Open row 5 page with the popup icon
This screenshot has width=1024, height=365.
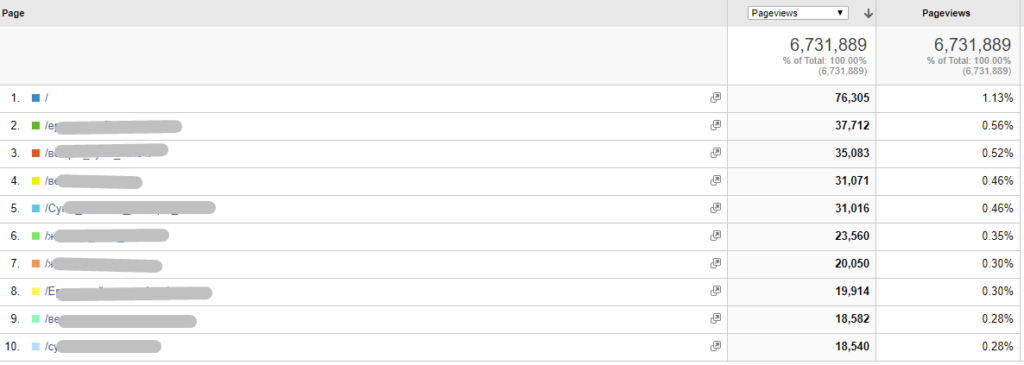(x=716, y=208)
